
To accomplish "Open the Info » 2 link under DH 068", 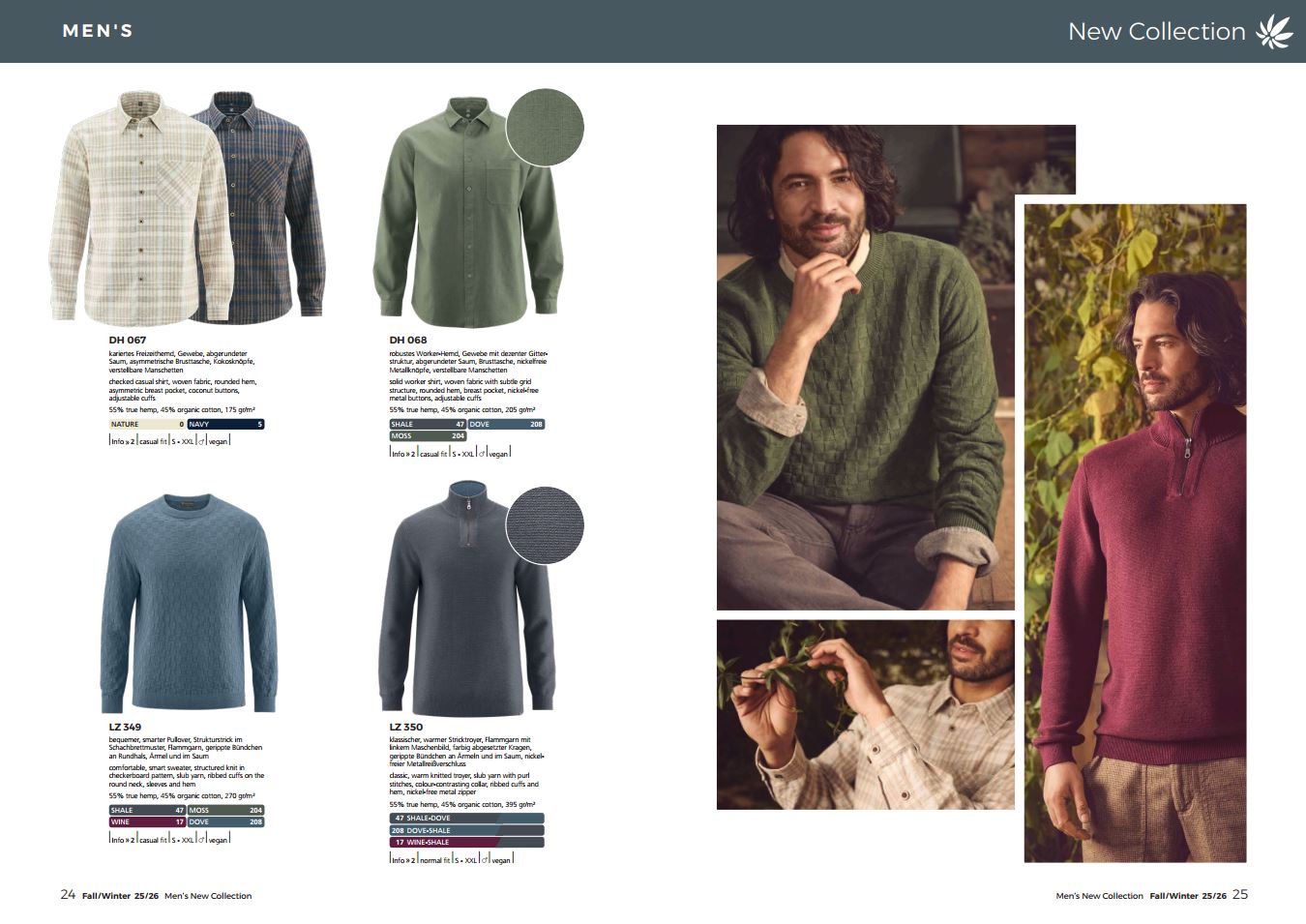I will tap(403, 454).
